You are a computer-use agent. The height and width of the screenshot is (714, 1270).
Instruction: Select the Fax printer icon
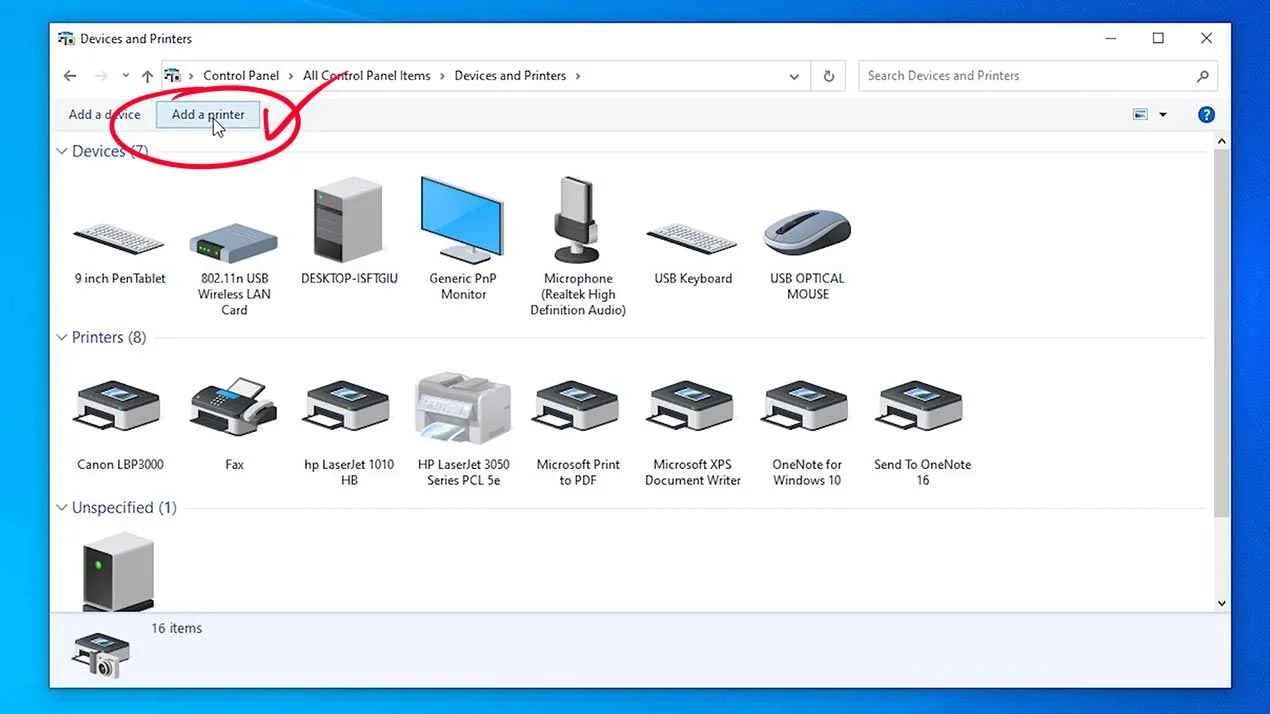click(x=234, y=406)
